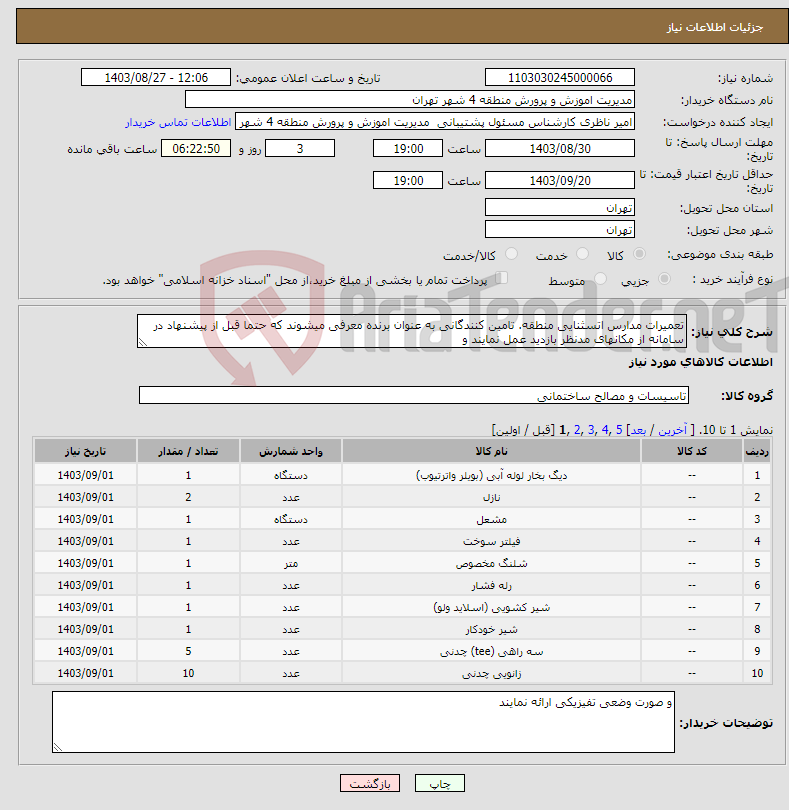Open the بعد (next) page link

[x=638, y=430]
